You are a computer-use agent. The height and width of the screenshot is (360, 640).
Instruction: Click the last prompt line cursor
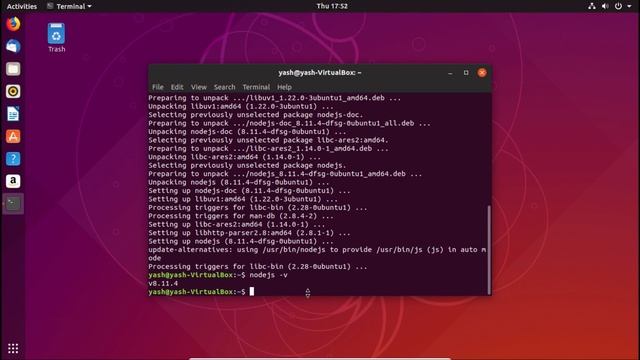(x=252, y=291)
